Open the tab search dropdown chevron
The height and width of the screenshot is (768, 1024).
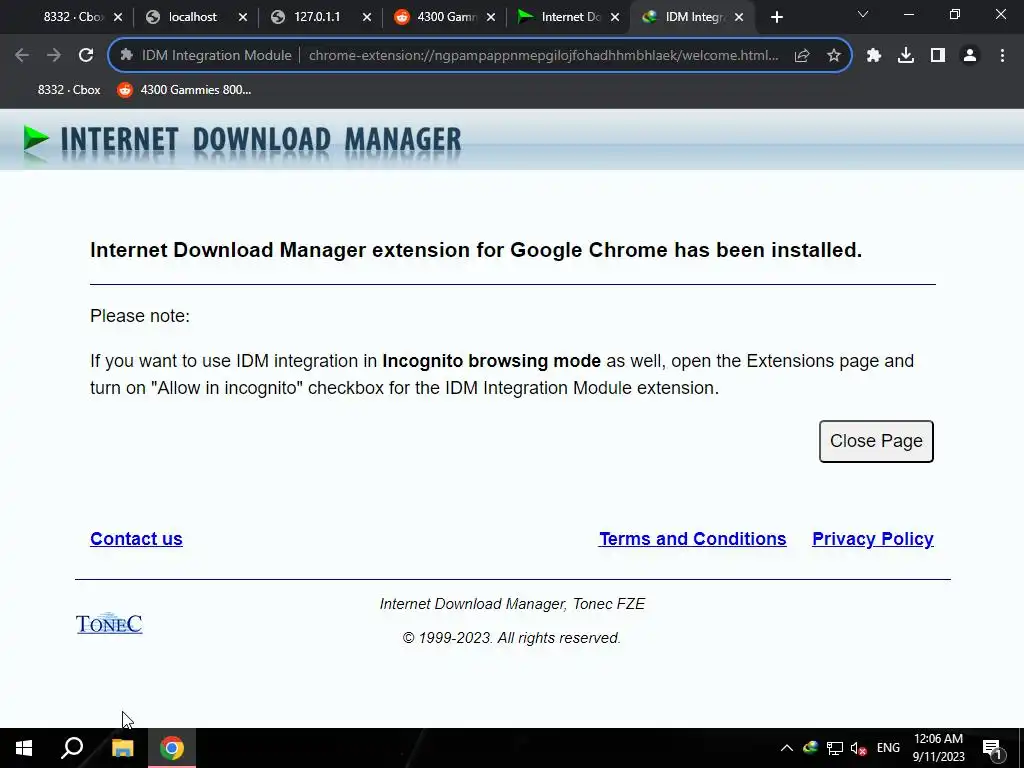863,14
